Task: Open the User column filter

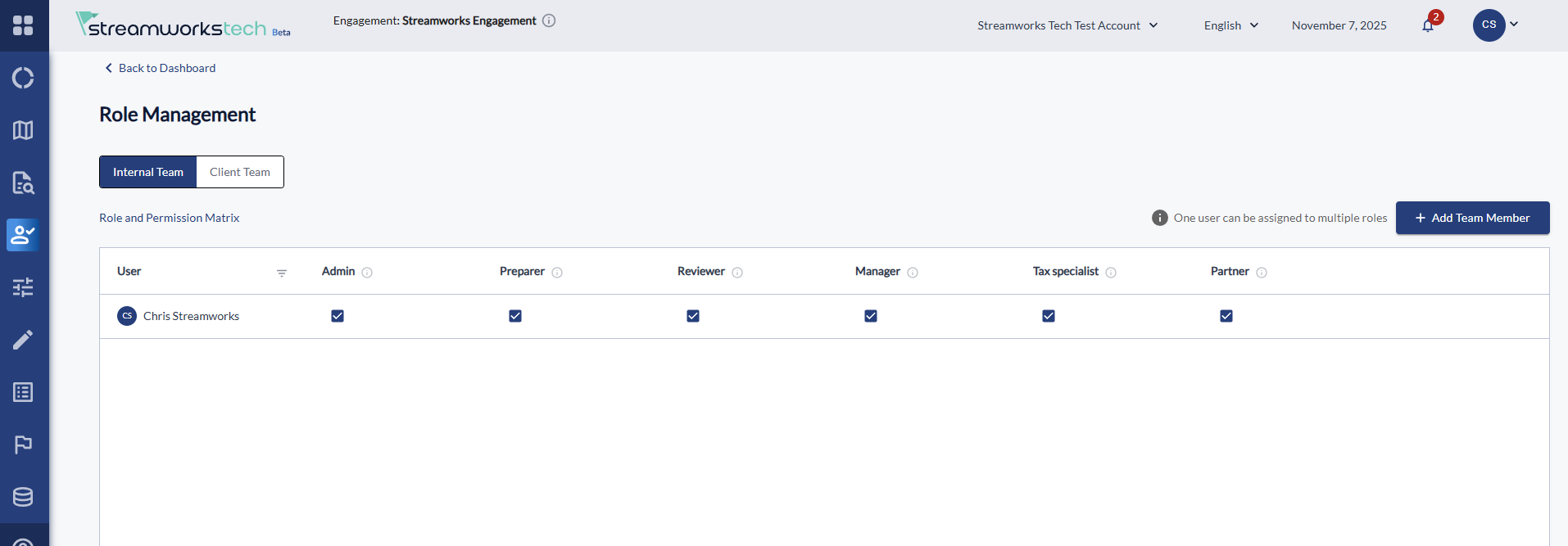Action: point(282,273)
